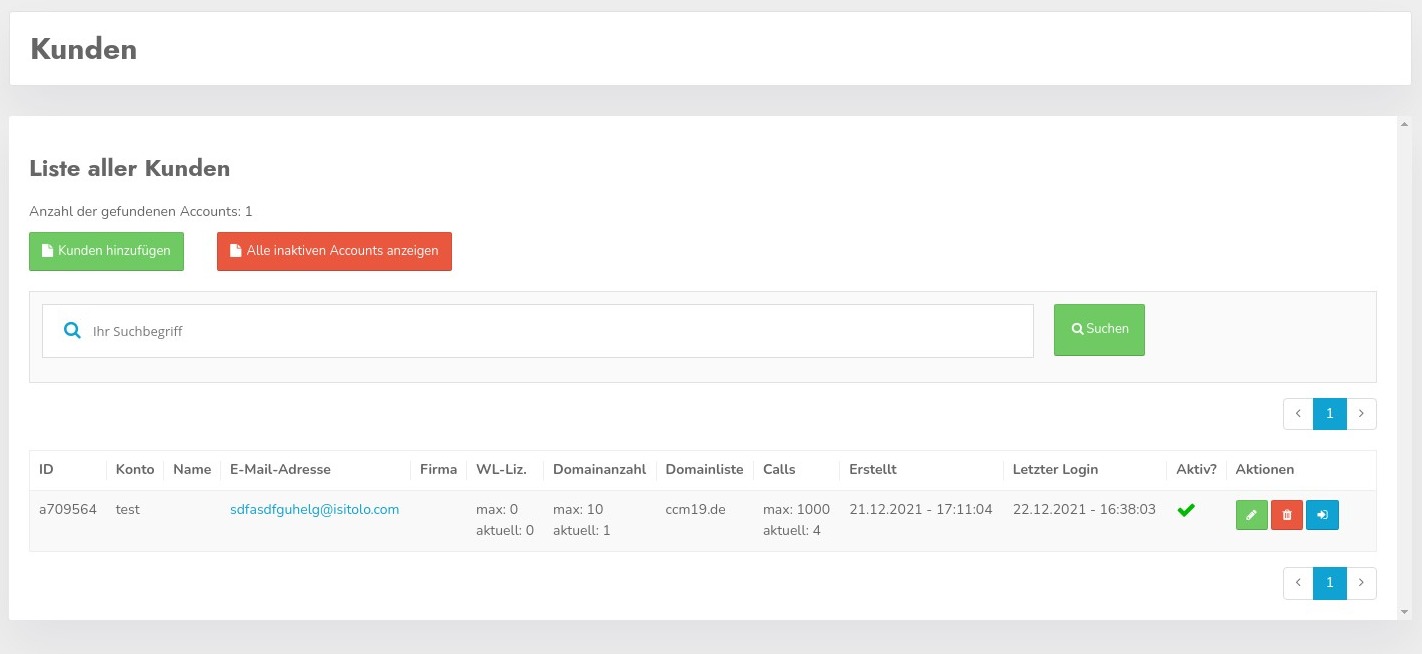This screenshot has height=654, width=1422.
Task: Click the ID column header
Action: pos(46,469)
